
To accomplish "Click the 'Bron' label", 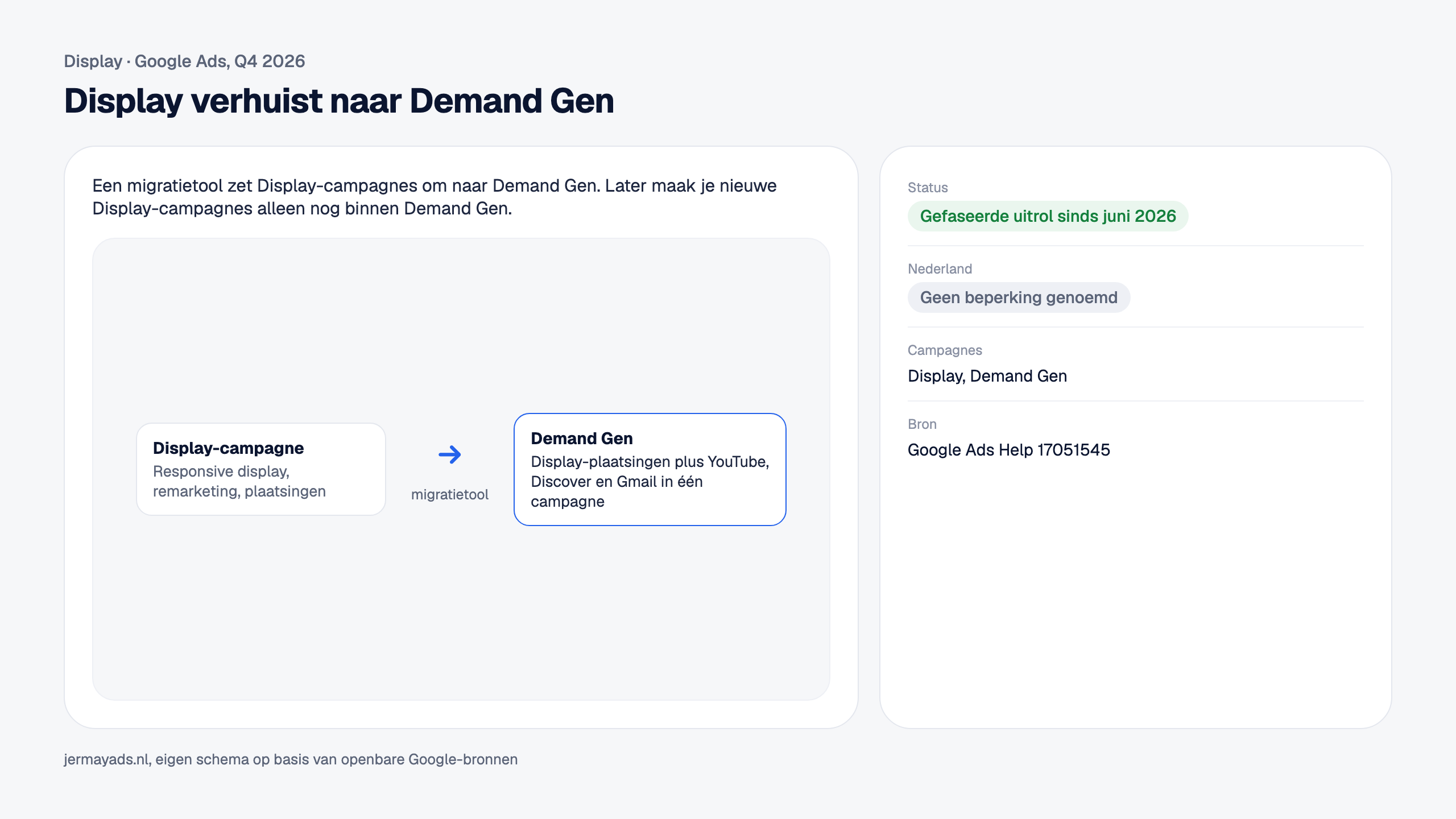I will tap(922, 424).
